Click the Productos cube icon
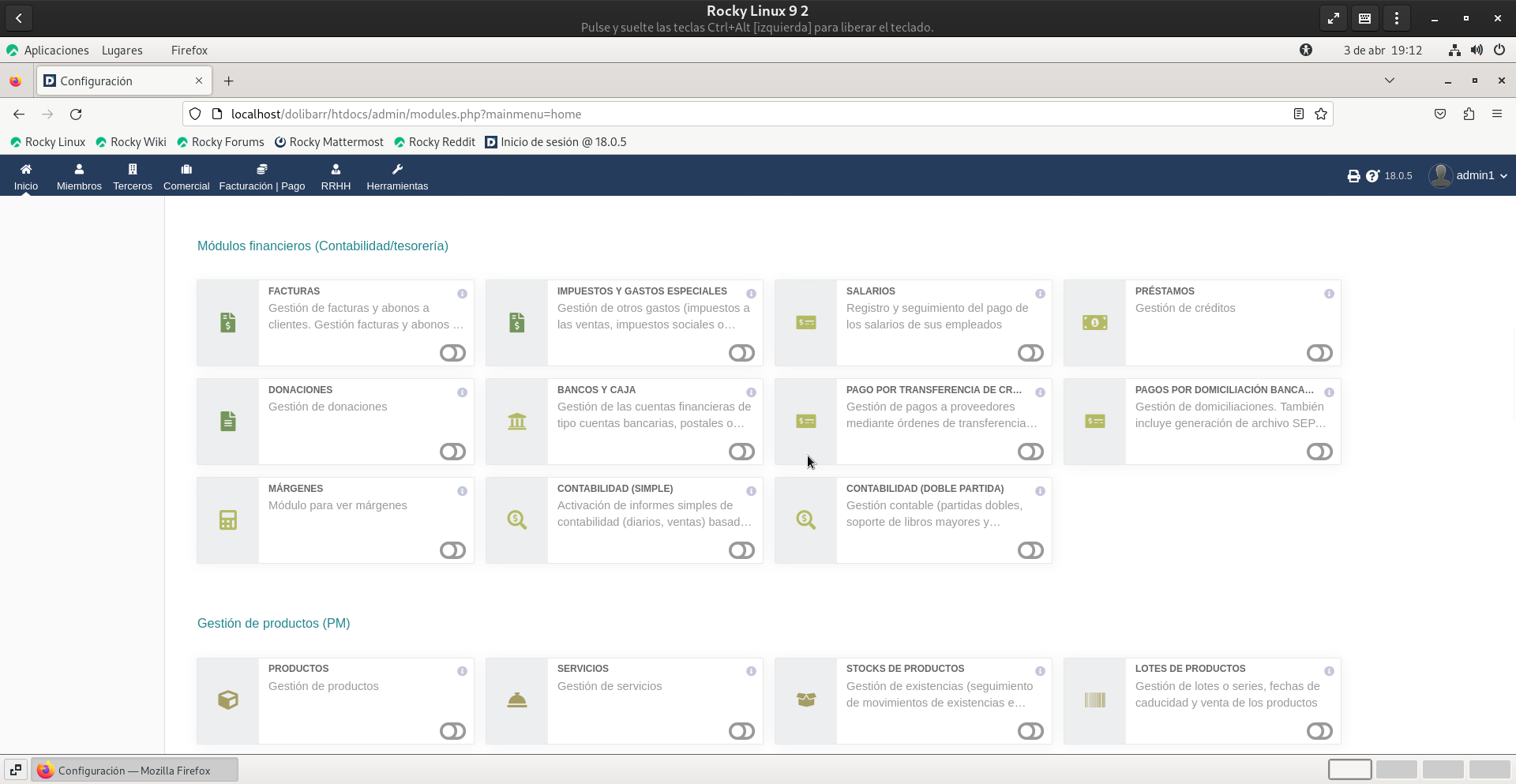This screenshot has height=784, width=1516. click(228, 700)
